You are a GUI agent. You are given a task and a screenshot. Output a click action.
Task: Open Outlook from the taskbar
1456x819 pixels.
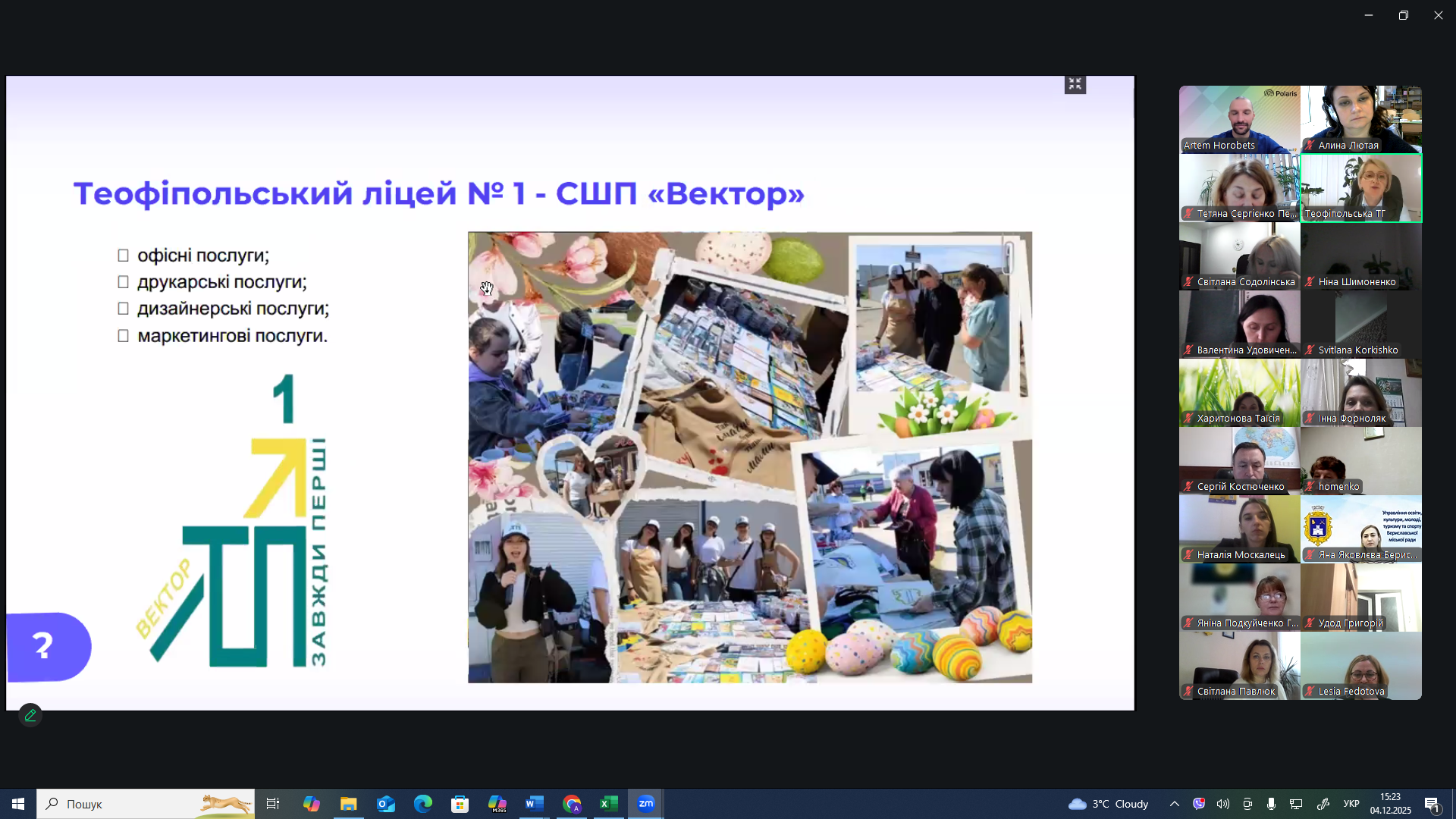tap(386, 804)
